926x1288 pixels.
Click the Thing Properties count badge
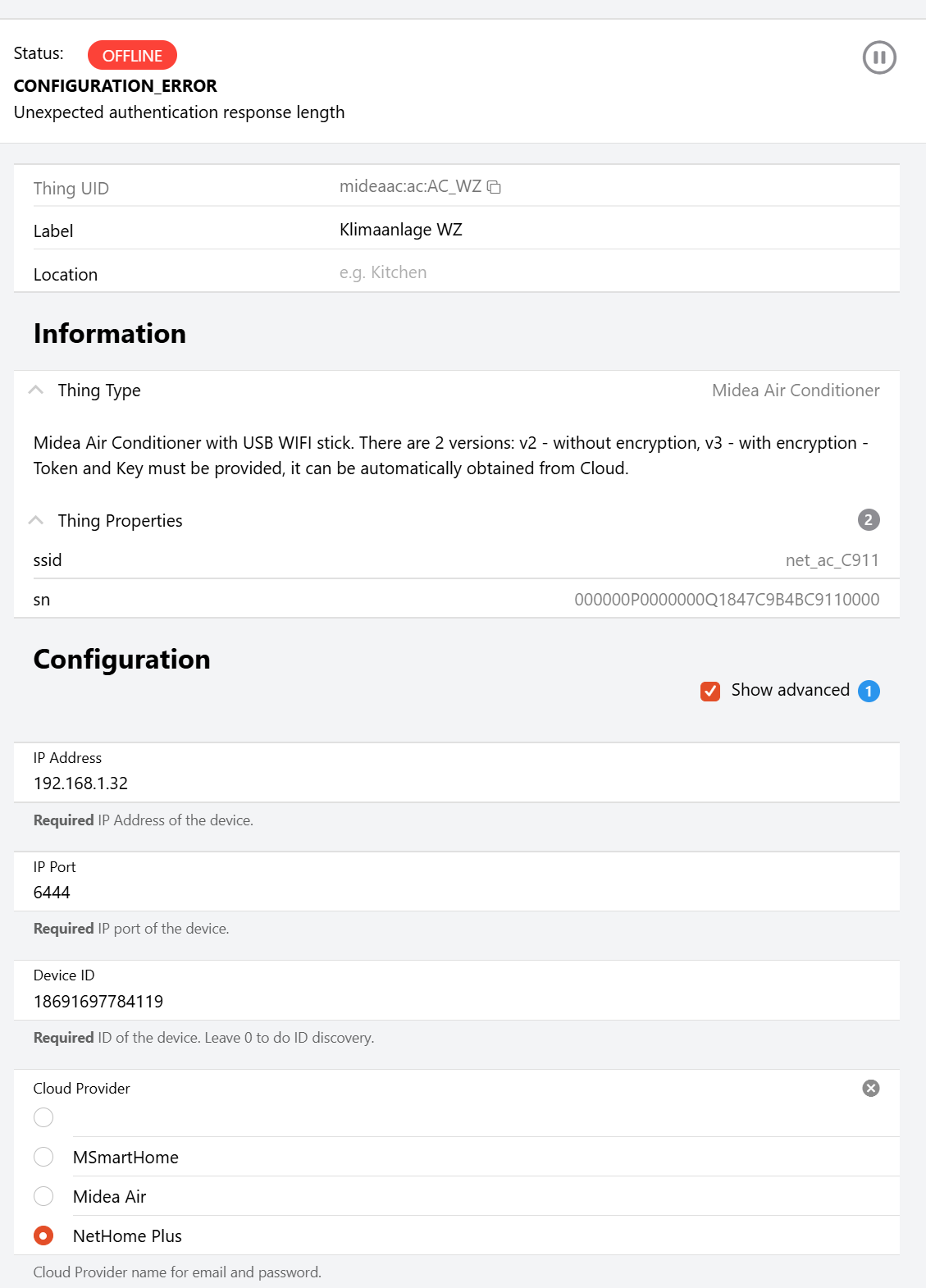(869, 519)
